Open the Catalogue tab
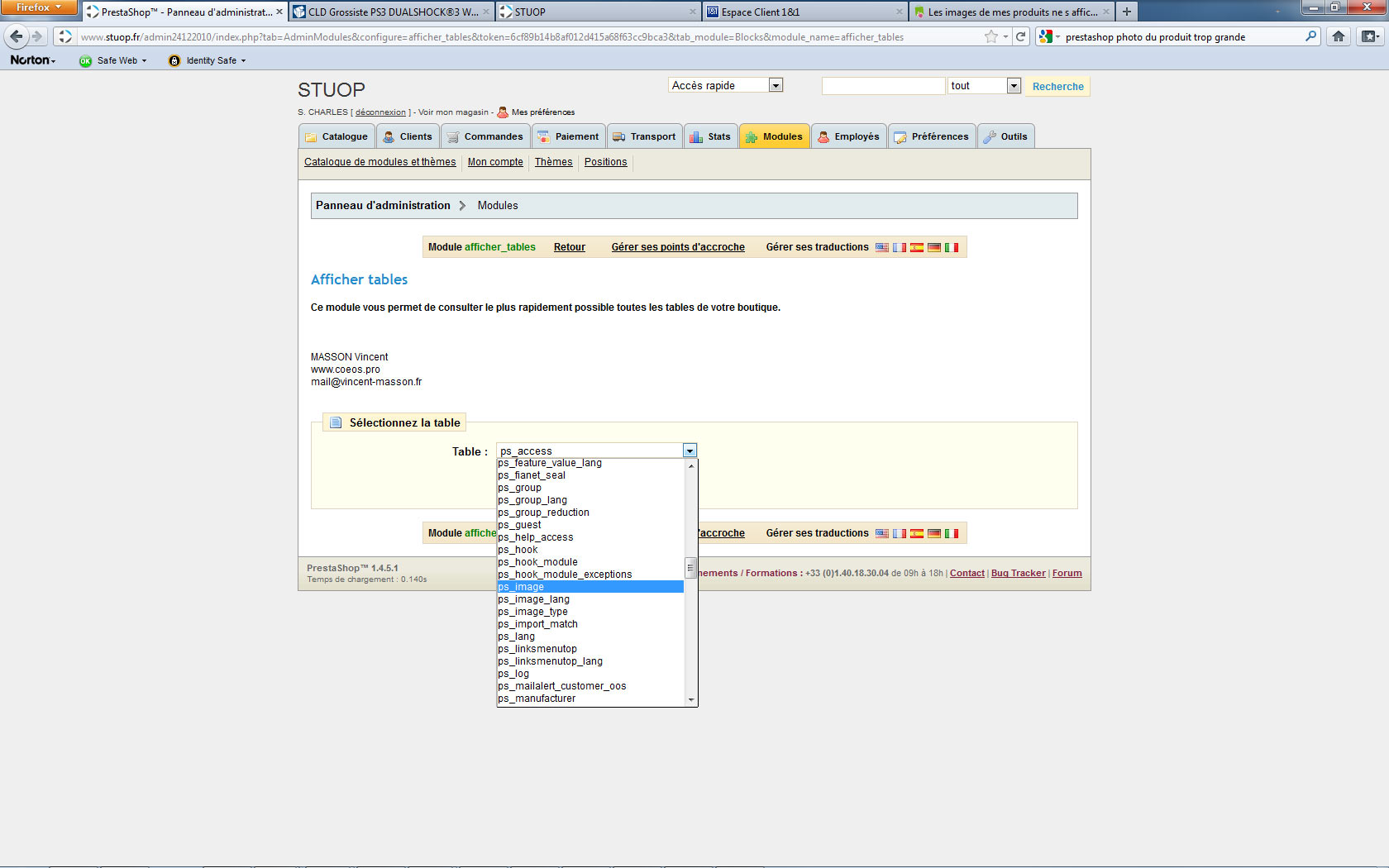Image resolution: width=1389 pixels, height=868 pixels. click(x=337, y=136)
